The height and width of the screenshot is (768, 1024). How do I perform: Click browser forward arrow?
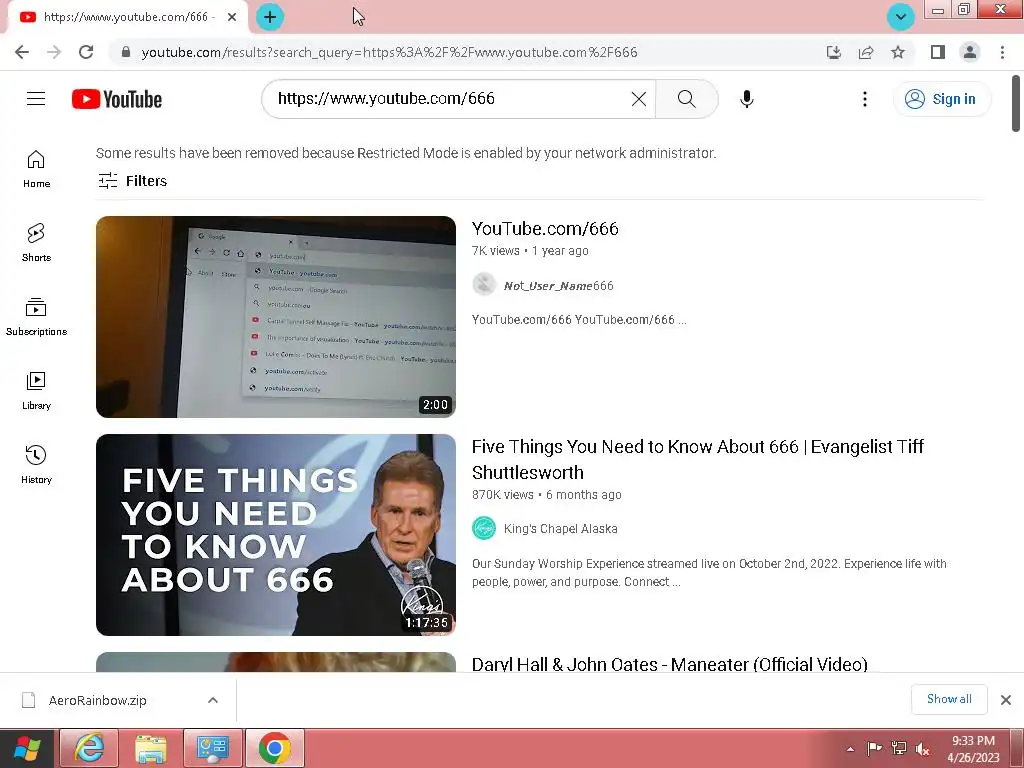point(54,52)
